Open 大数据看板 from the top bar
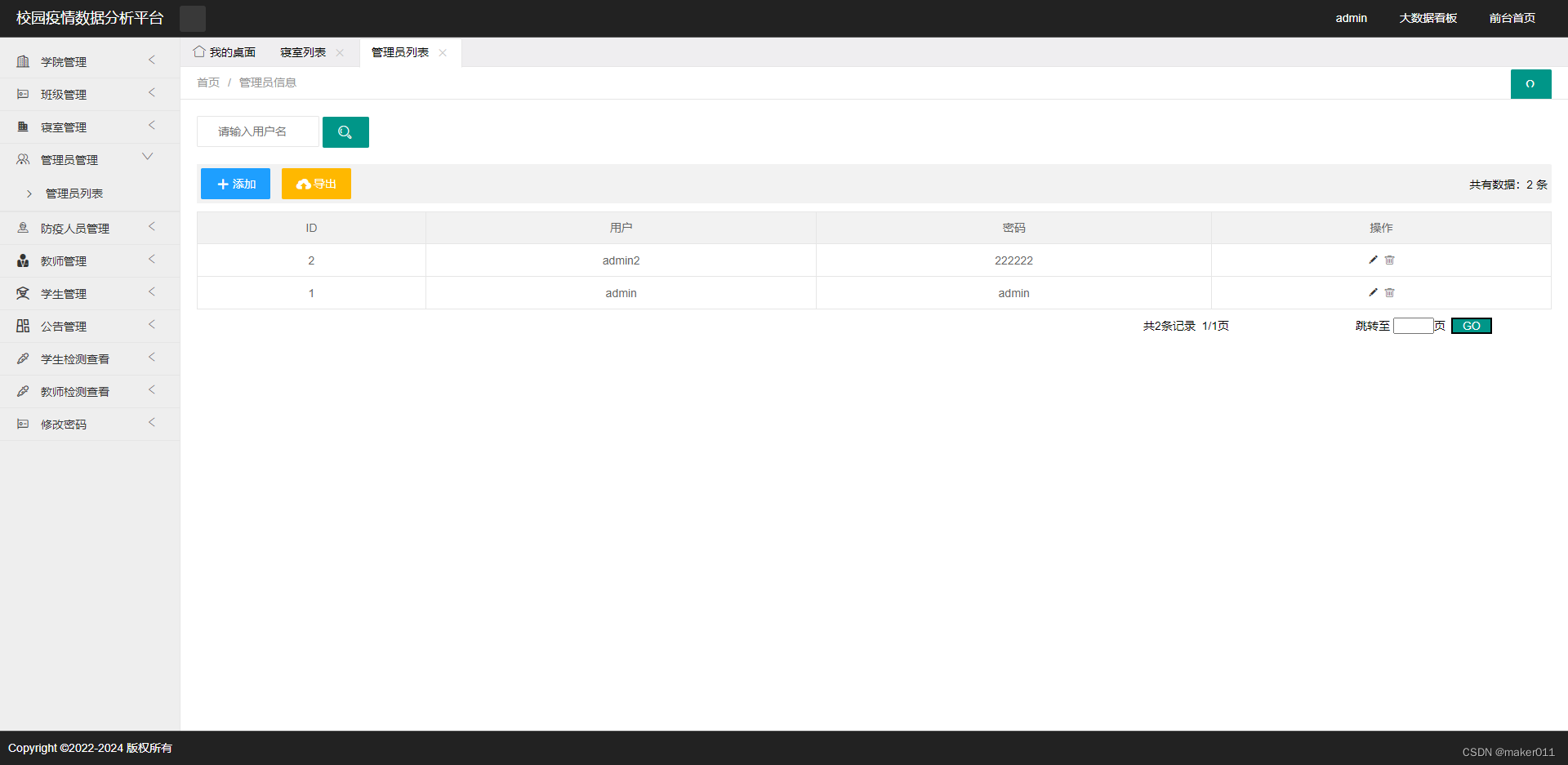 (x=1428, y=18)
